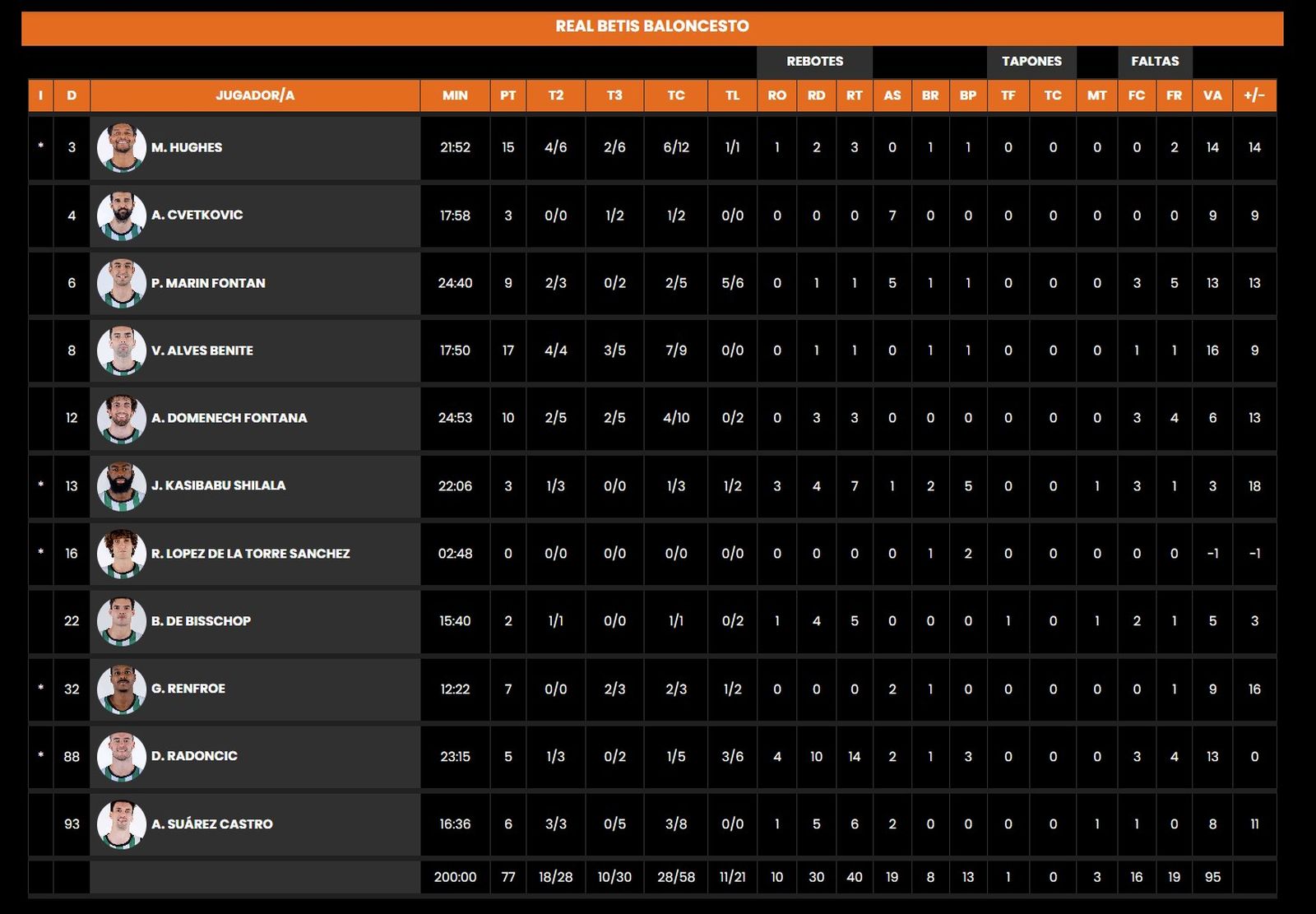
Task: Click the +/- column header
Action: 1254,95
